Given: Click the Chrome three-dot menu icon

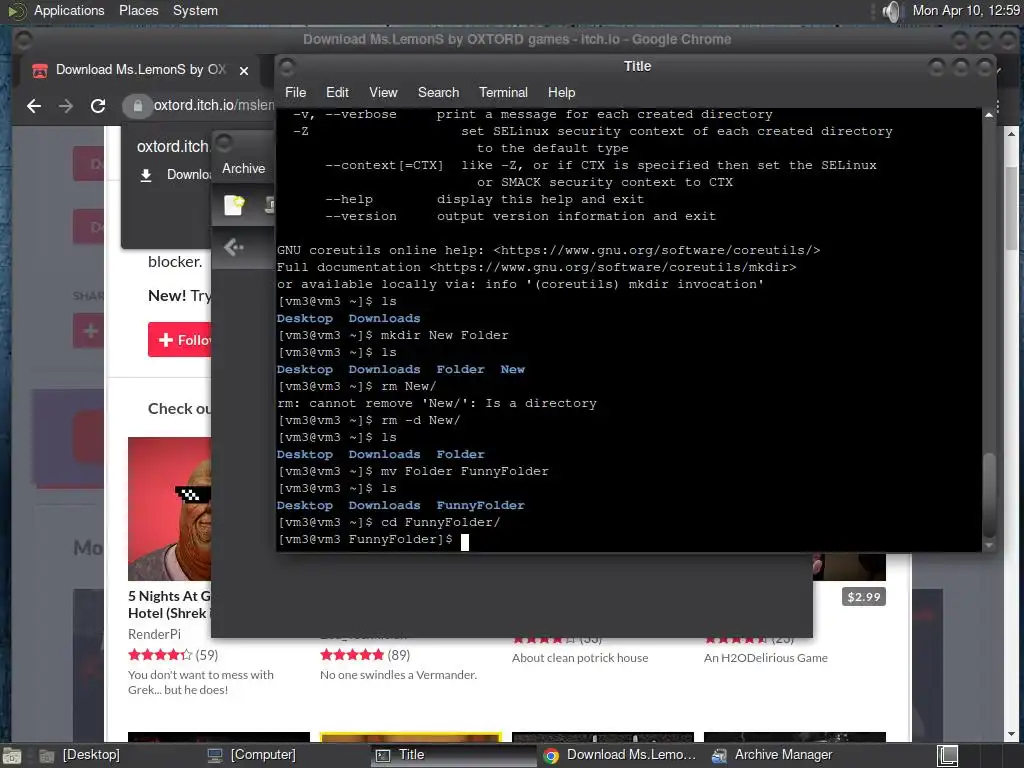Looking at the screenshot, I should [998, 106].
